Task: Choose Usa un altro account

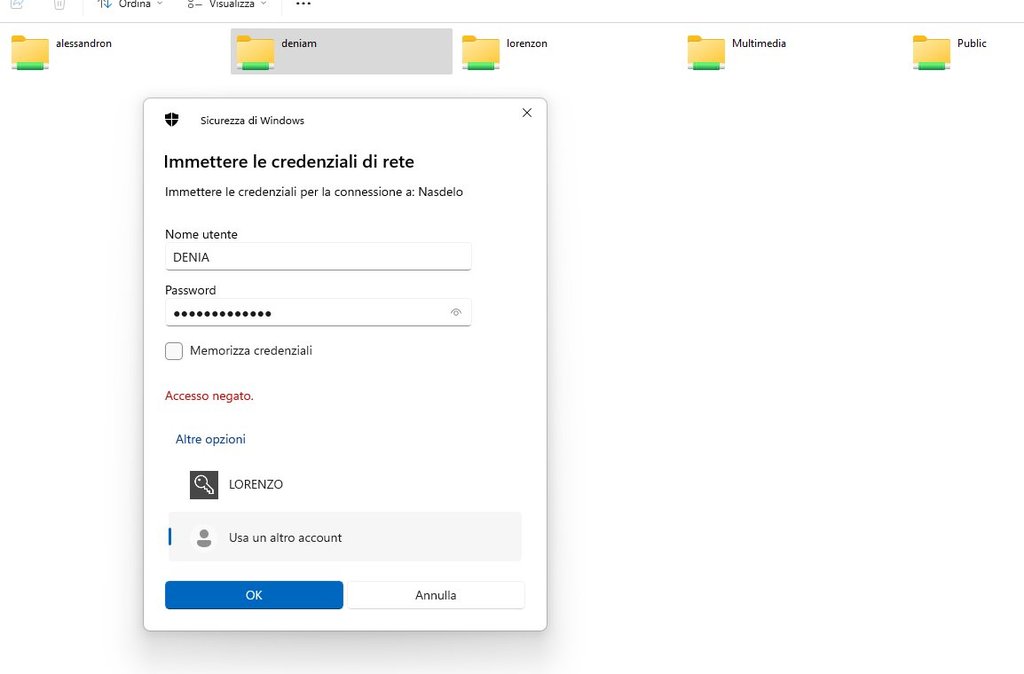Action: pyautogui.click(x=345, y=537)
